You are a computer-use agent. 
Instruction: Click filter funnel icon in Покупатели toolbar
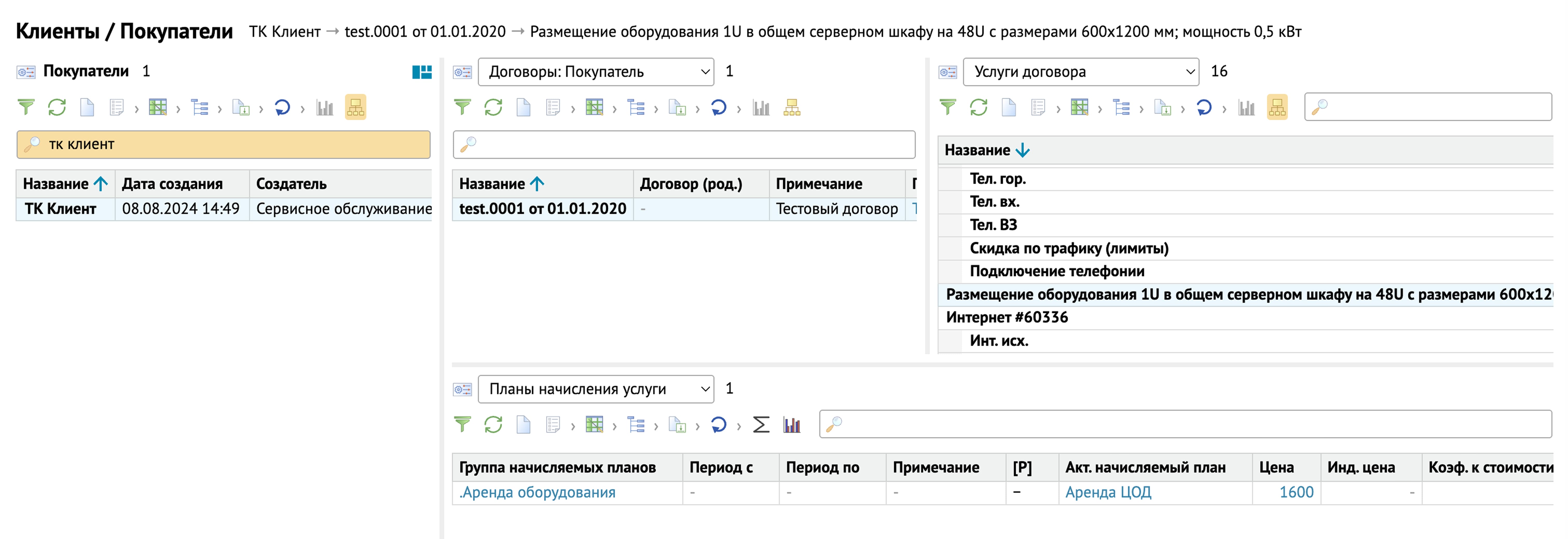click(26, 108)
